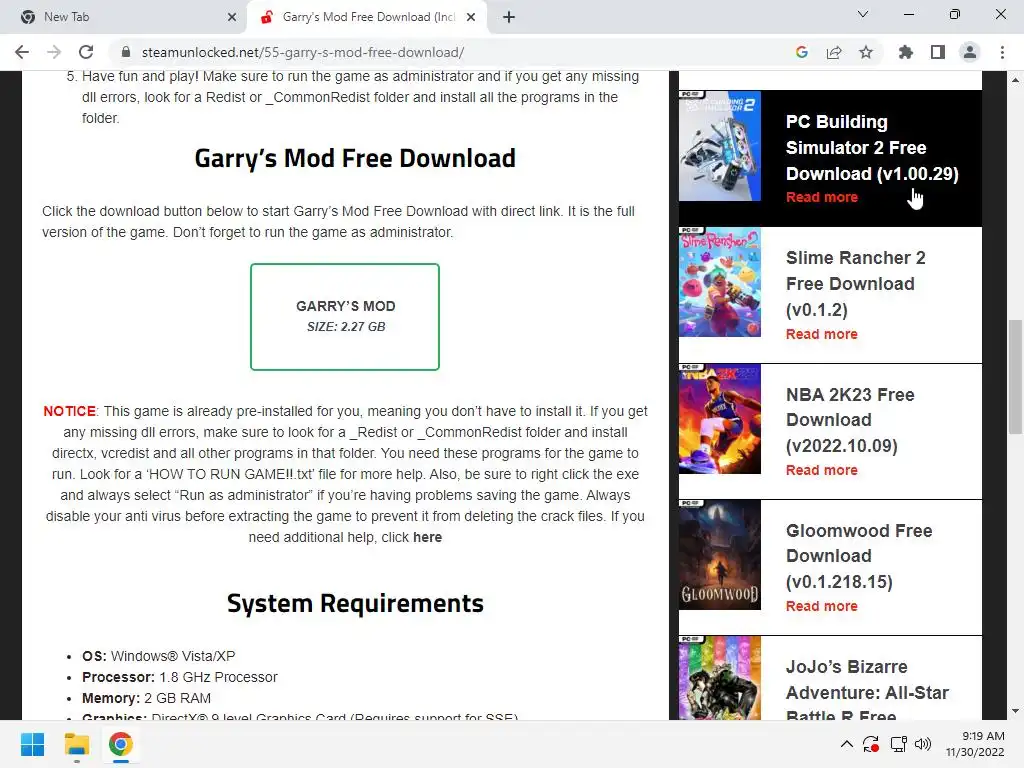Close the Garry's Mod Free Download tab
1024x768 pixels.
pos(471,17)
